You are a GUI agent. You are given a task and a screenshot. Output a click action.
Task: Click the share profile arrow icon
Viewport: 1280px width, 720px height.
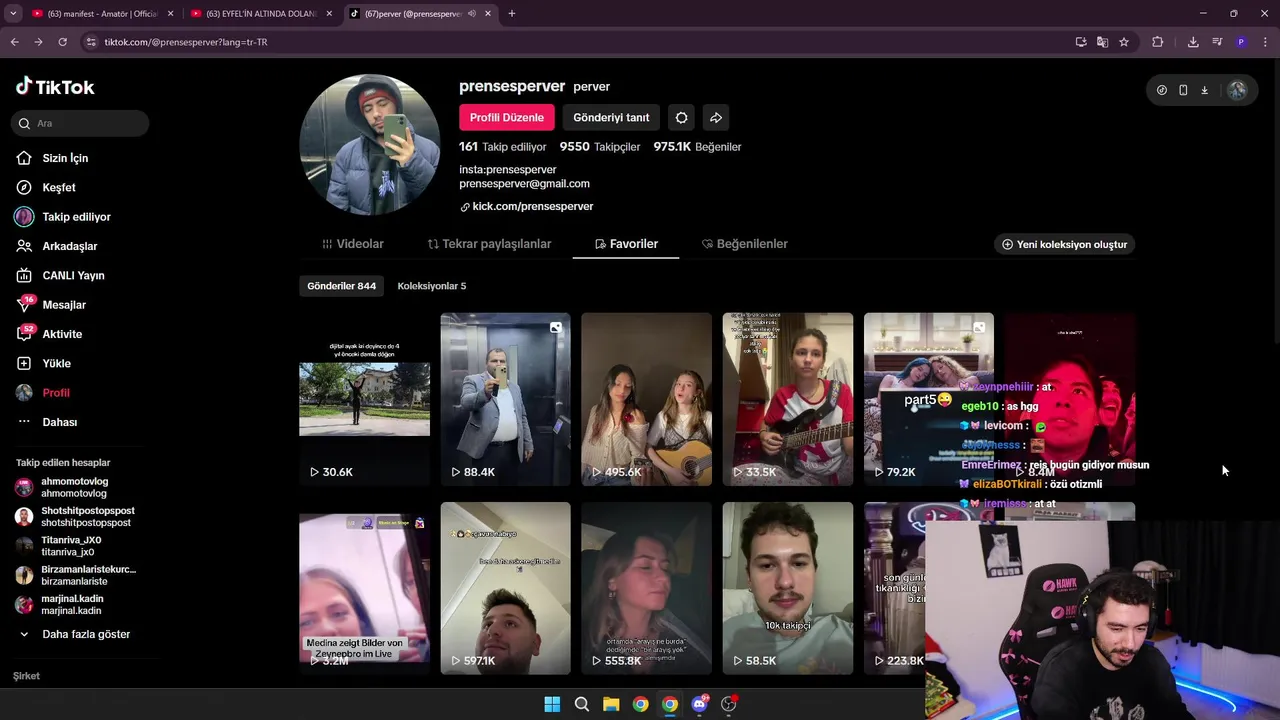pyautogui.click(x=716, y=118)
